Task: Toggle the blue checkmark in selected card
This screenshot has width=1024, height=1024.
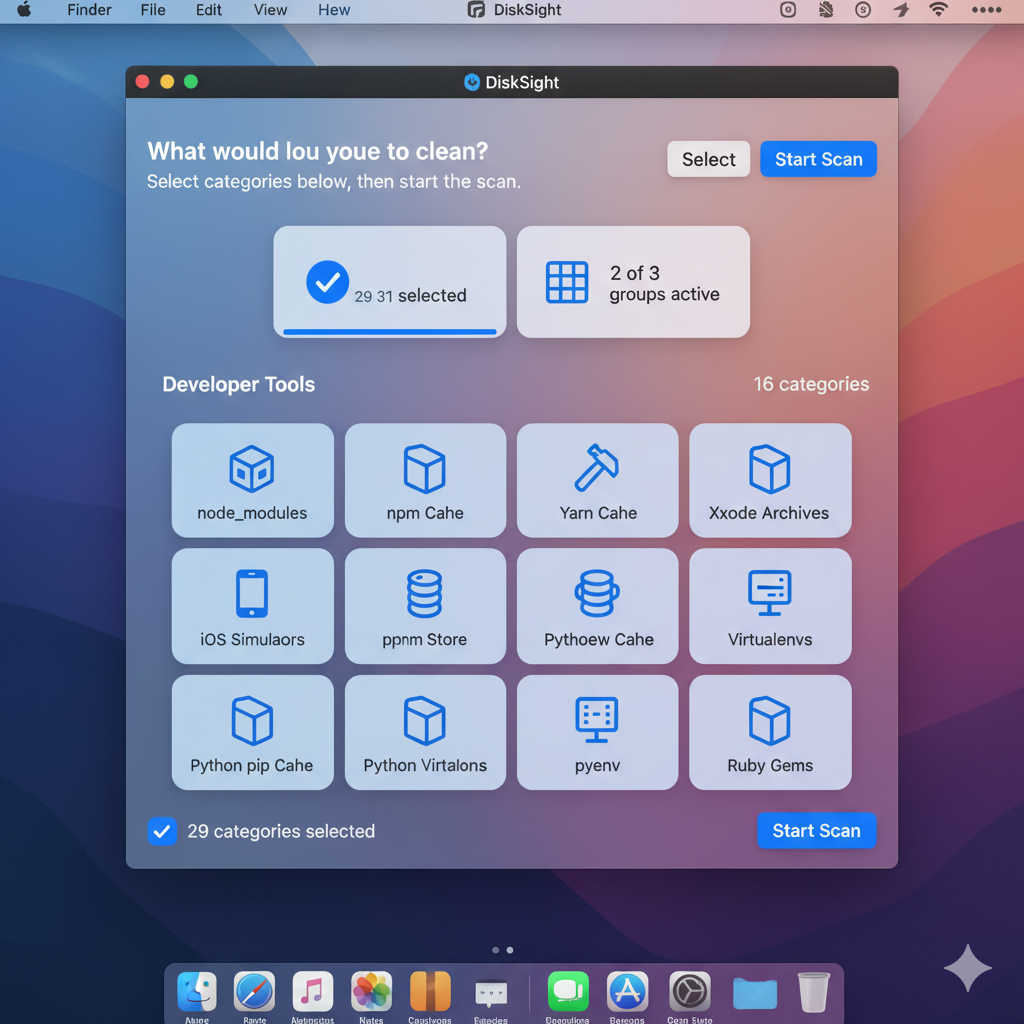Action: [x=327, y=283]
